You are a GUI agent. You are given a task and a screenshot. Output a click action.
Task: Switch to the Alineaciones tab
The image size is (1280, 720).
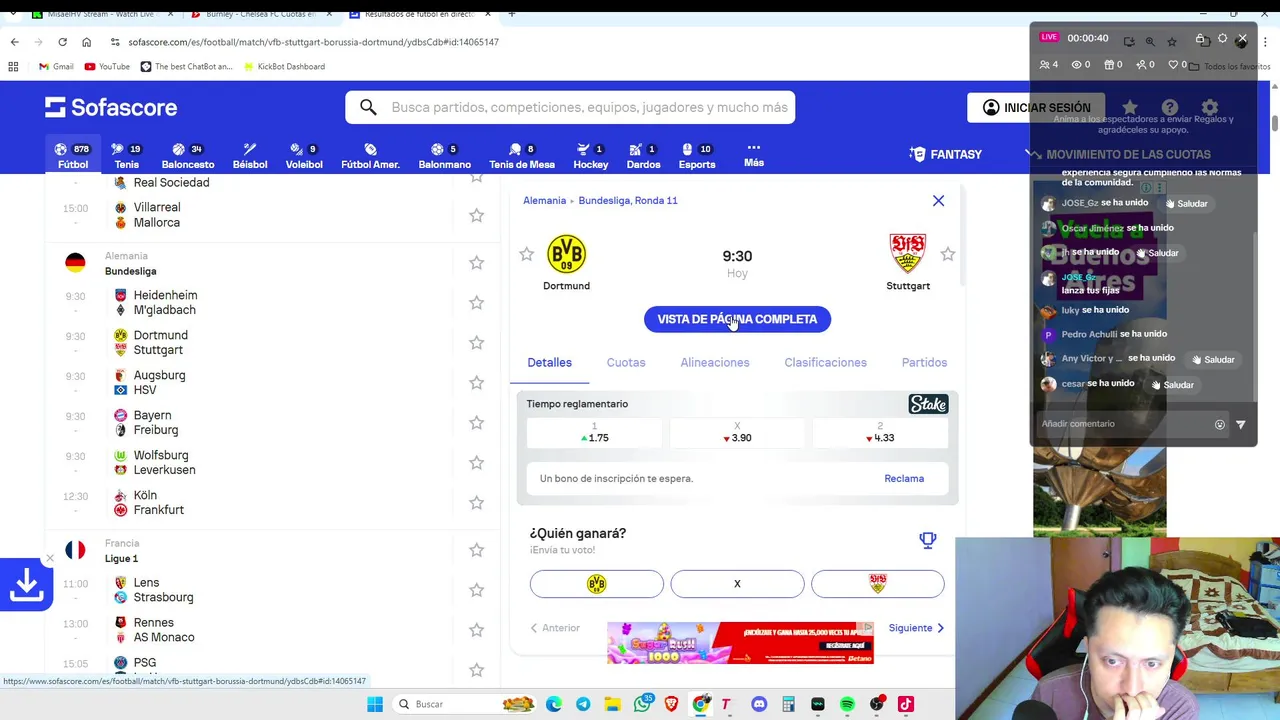(x=714, y=362)
